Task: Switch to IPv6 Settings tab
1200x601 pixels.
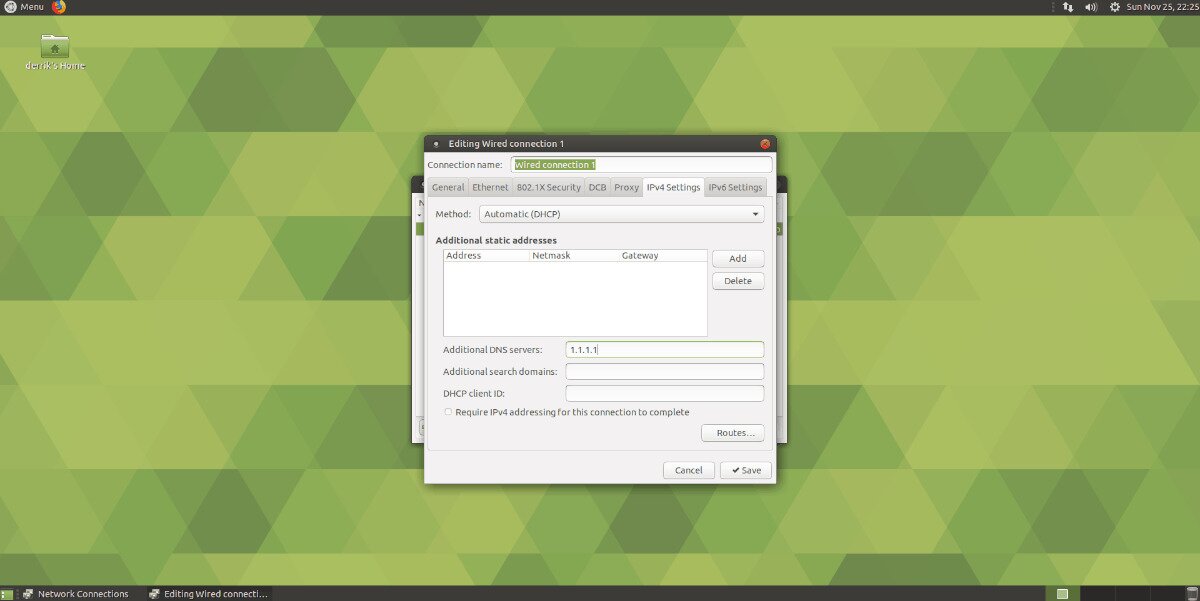Action: 735,187
